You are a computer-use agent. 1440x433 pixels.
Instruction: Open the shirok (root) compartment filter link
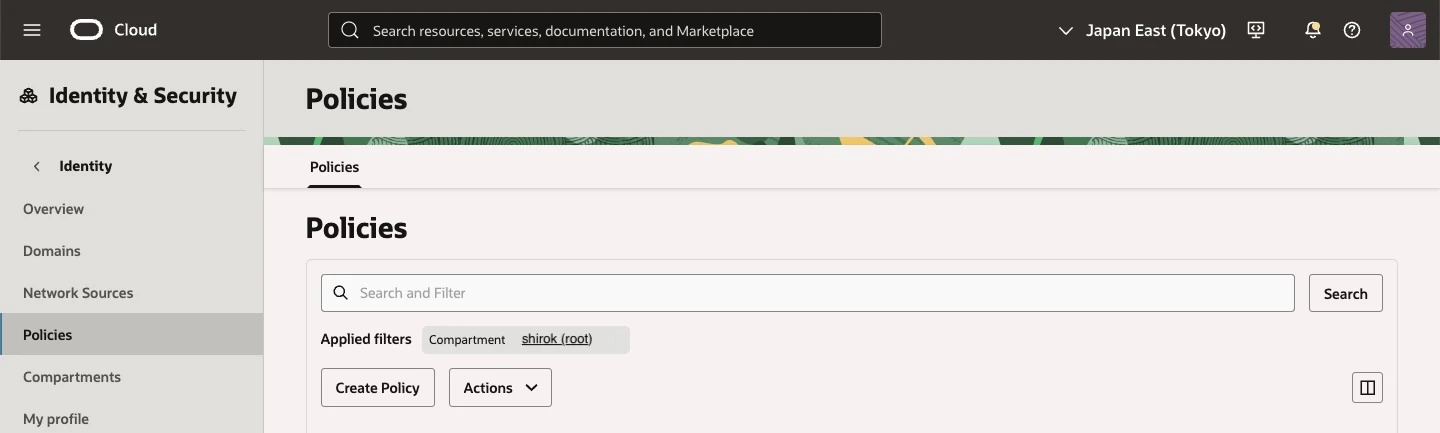557,339
